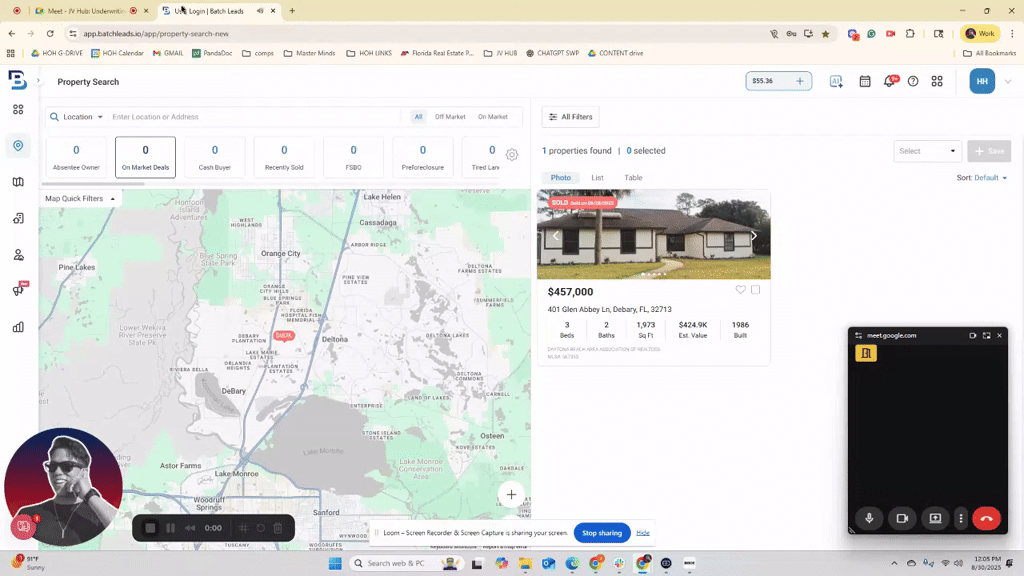Switch to List view tab
Viewport: 1024px width, 576px height.
pyautogui.click(x=598, y=178)
